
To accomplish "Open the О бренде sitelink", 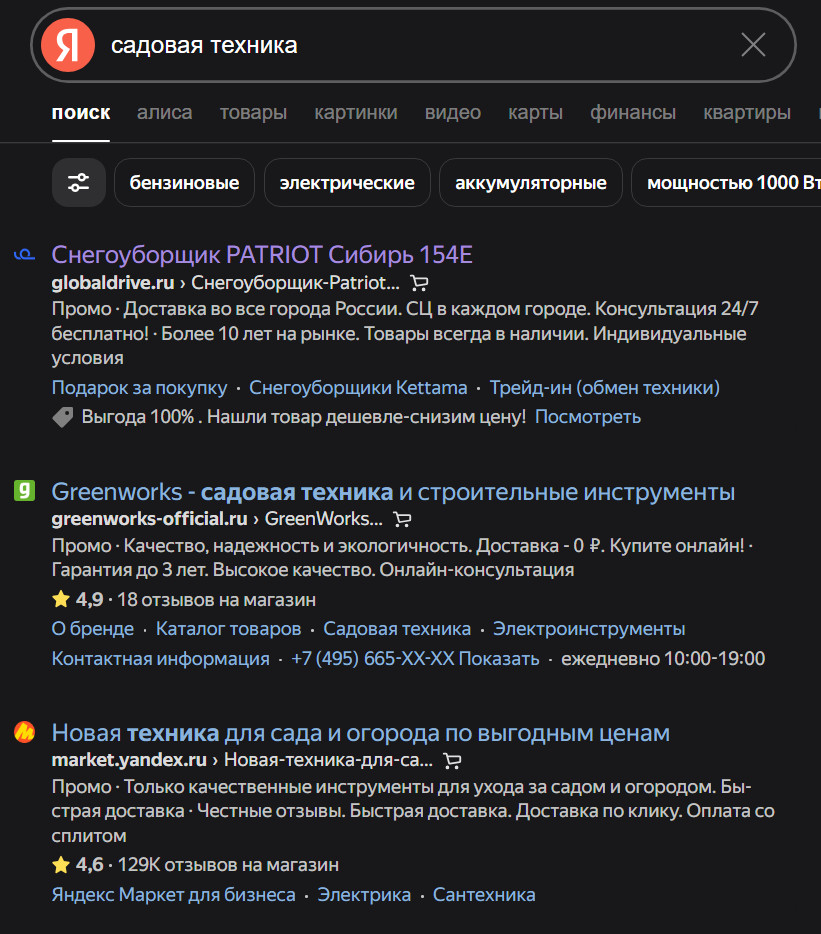I will (x=93, y=629).
